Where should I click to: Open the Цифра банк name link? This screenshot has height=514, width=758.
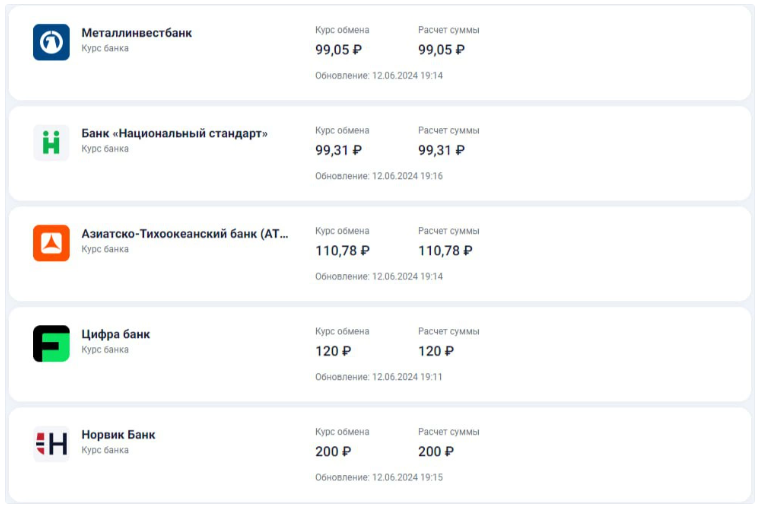(115, 334)
